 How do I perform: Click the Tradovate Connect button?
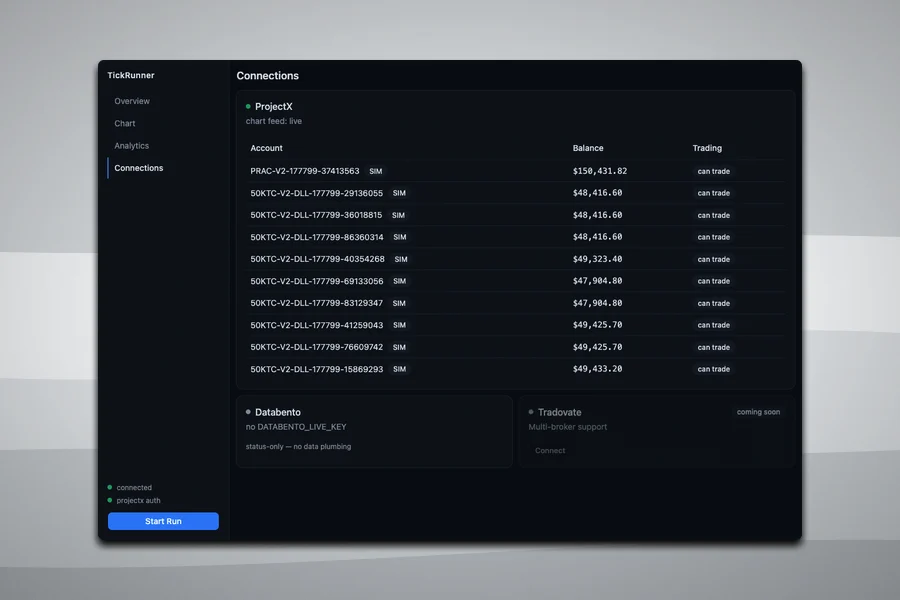[550, 451]
